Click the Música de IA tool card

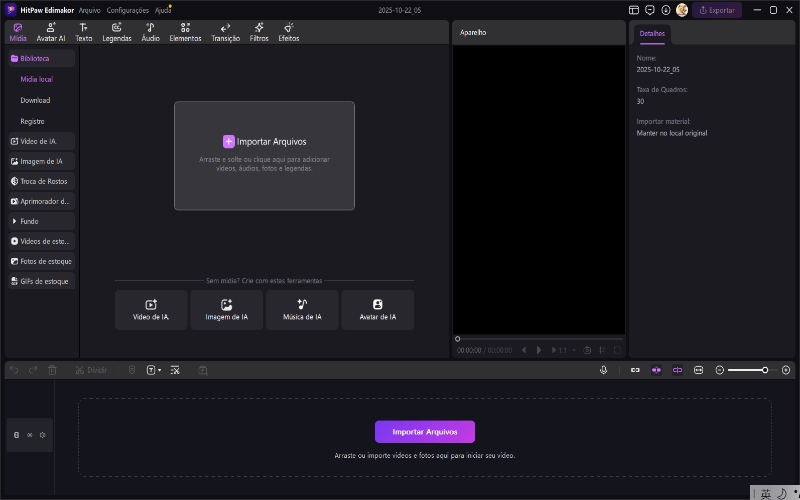tap(302, 310)
